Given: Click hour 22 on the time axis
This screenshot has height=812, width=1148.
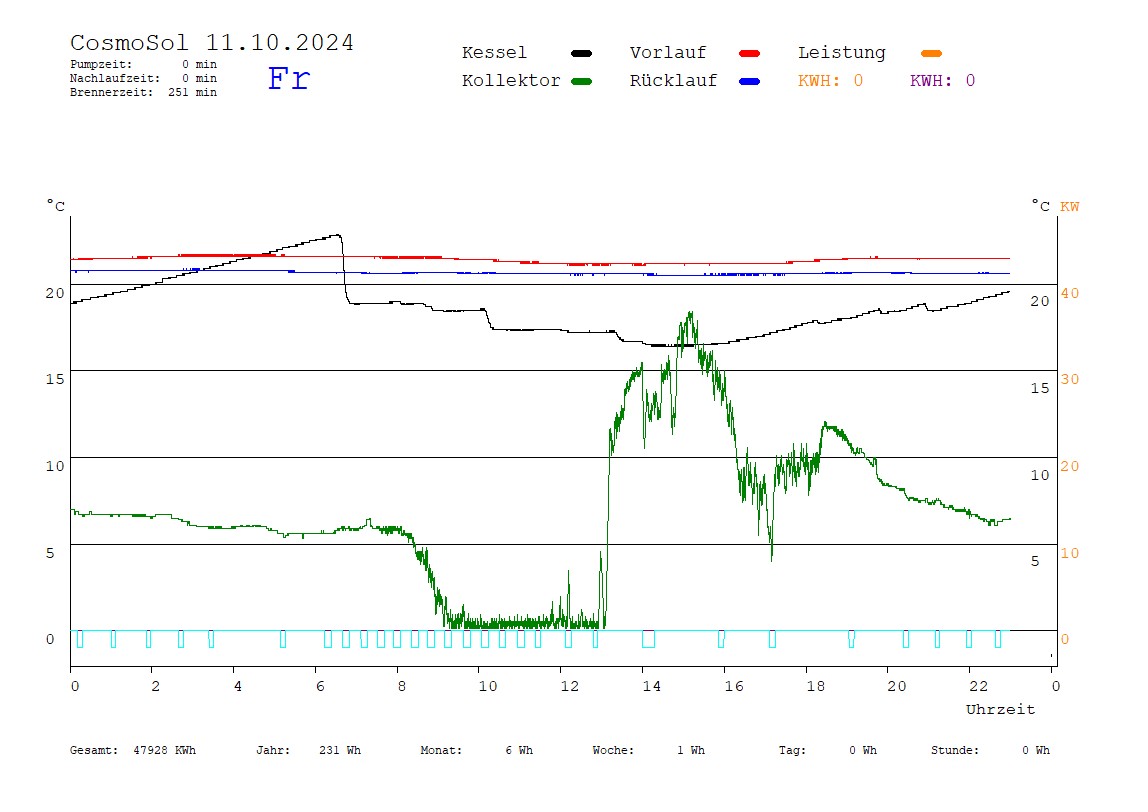Looking at the screenshot, I should (979, 686).
